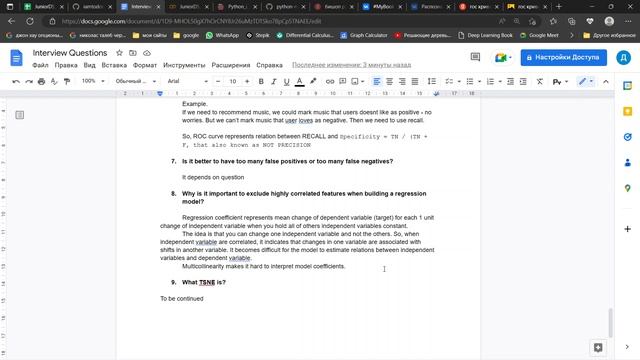The image size is (640, 360).
Task: Open the numbered list dropdown arrow
Action: 500,82
